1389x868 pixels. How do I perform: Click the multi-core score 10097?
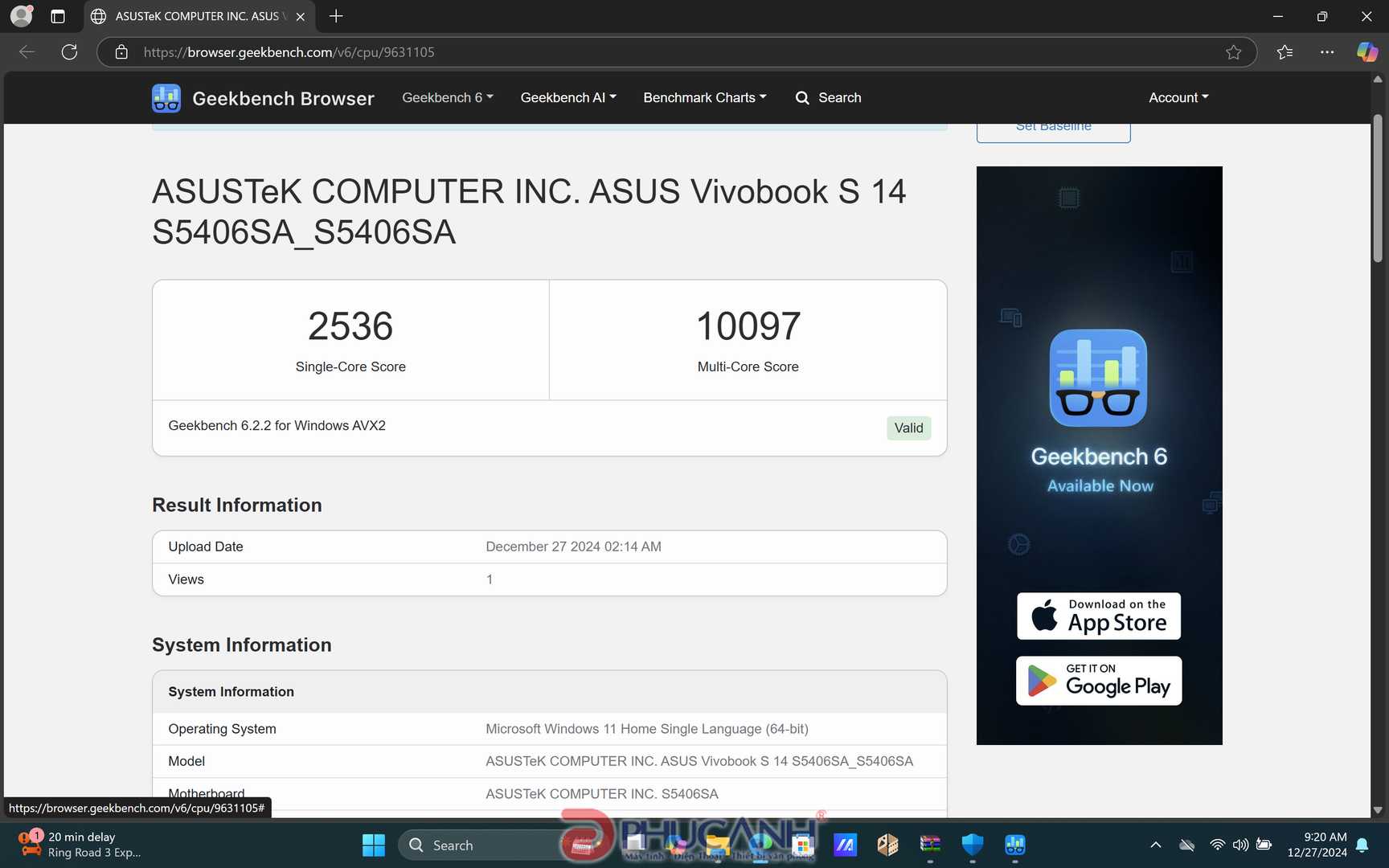point(748,325)
